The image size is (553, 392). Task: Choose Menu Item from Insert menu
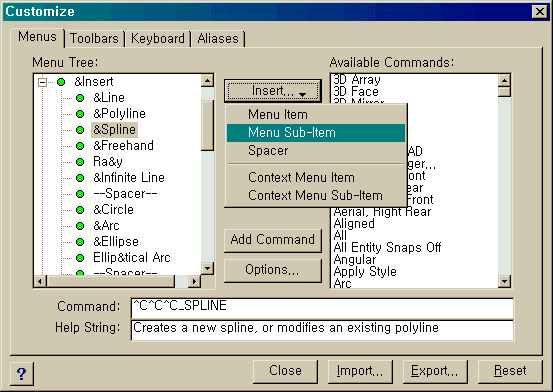coord(316,115)
